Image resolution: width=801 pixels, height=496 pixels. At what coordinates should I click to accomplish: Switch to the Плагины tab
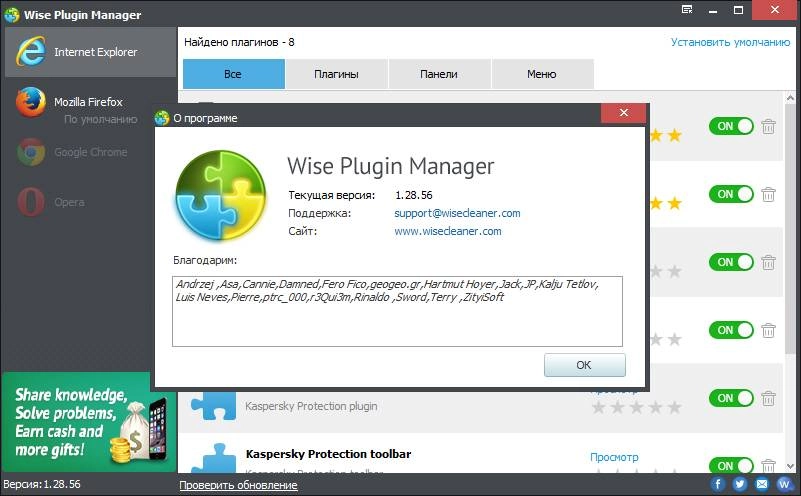point(336,74)
